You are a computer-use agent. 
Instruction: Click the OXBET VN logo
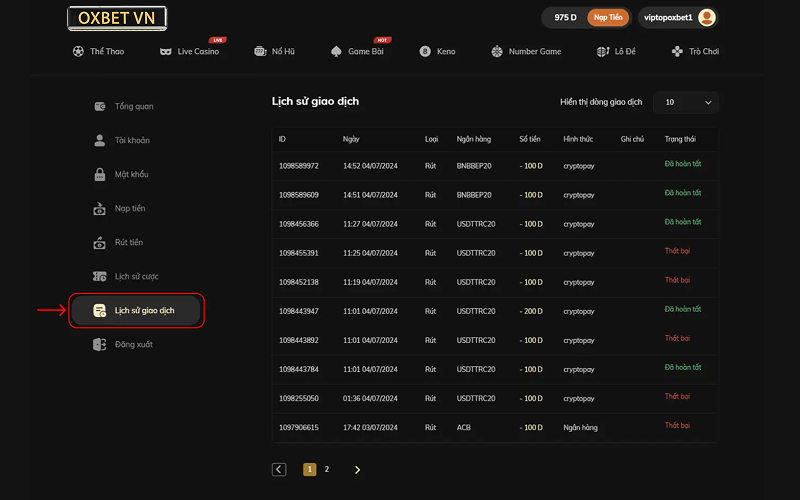coord(117,18)
